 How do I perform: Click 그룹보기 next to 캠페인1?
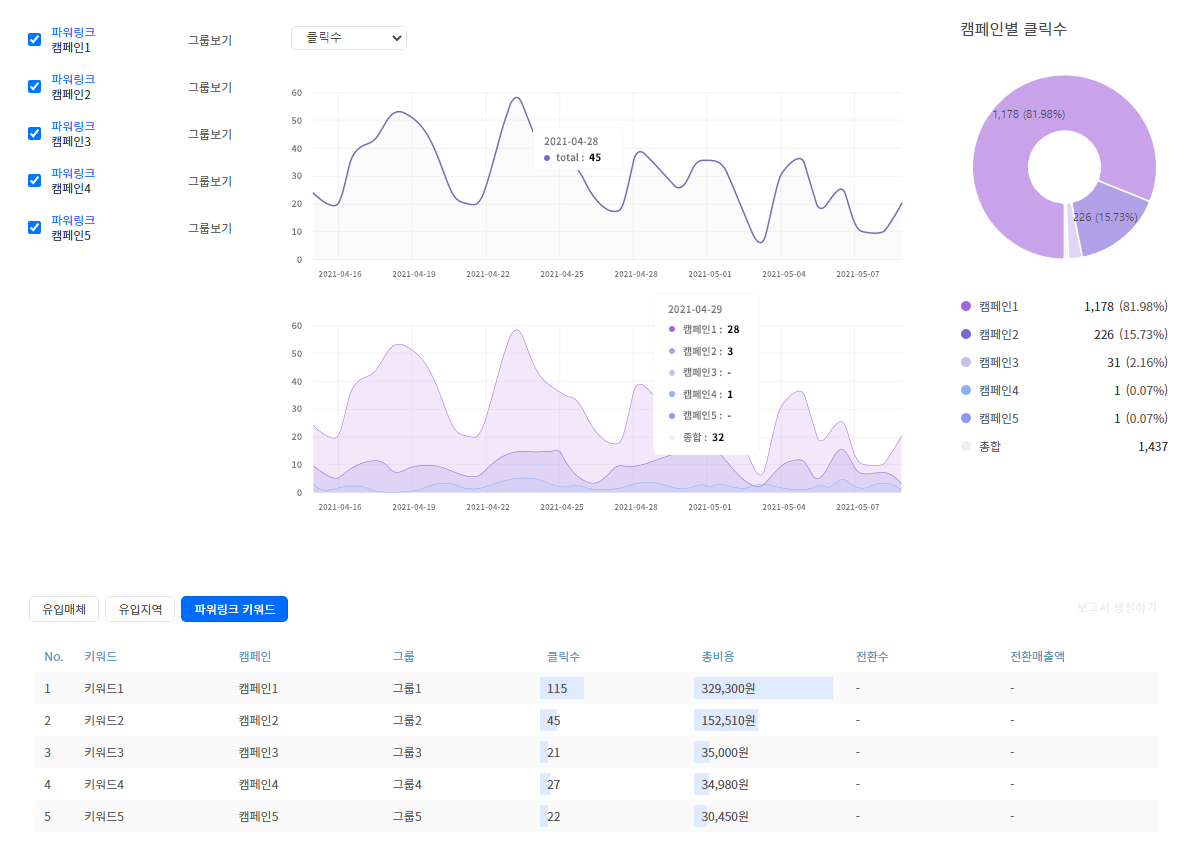pyautogui.click(x=210, y=40)
